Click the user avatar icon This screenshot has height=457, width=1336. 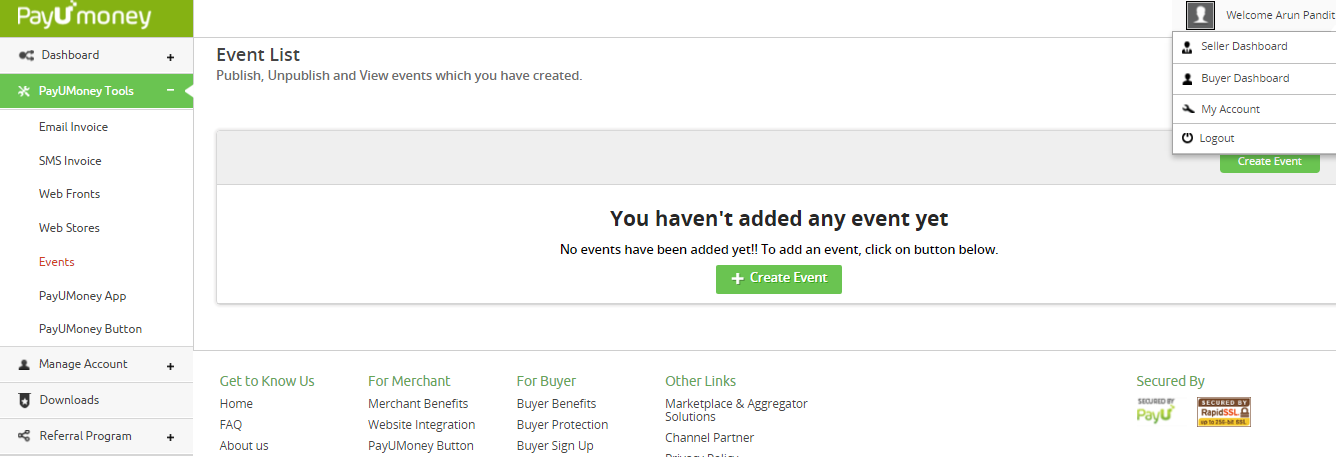tap(1200, 15)
